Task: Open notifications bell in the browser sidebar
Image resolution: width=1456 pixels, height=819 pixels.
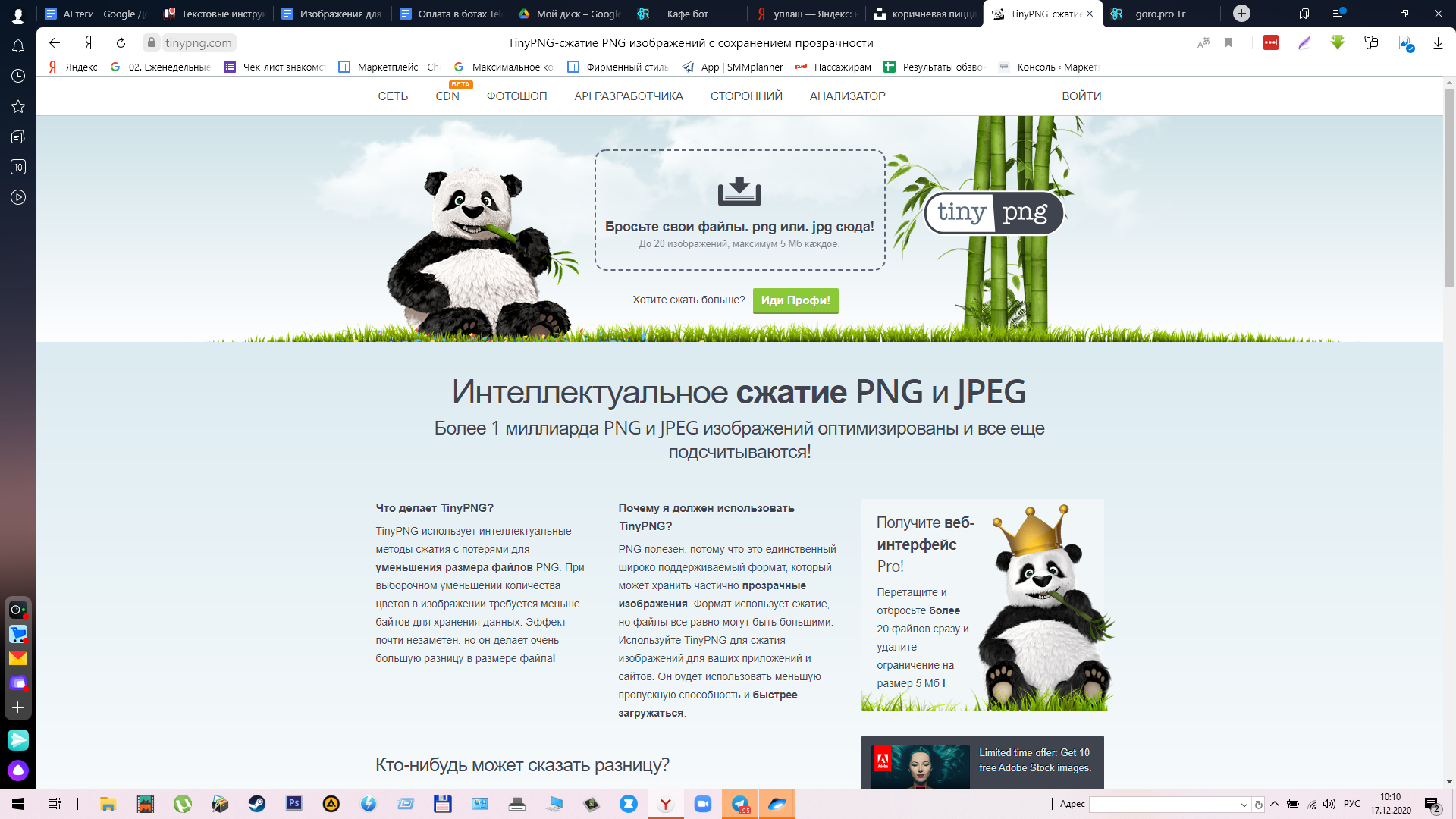Action: point(18,46)
